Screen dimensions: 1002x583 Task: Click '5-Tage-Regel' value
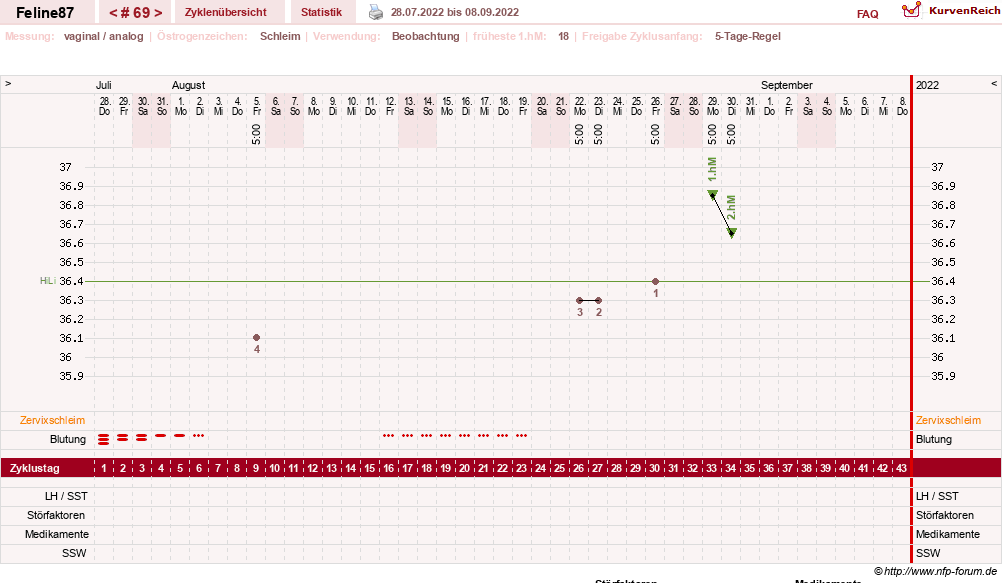pos(748,36)
